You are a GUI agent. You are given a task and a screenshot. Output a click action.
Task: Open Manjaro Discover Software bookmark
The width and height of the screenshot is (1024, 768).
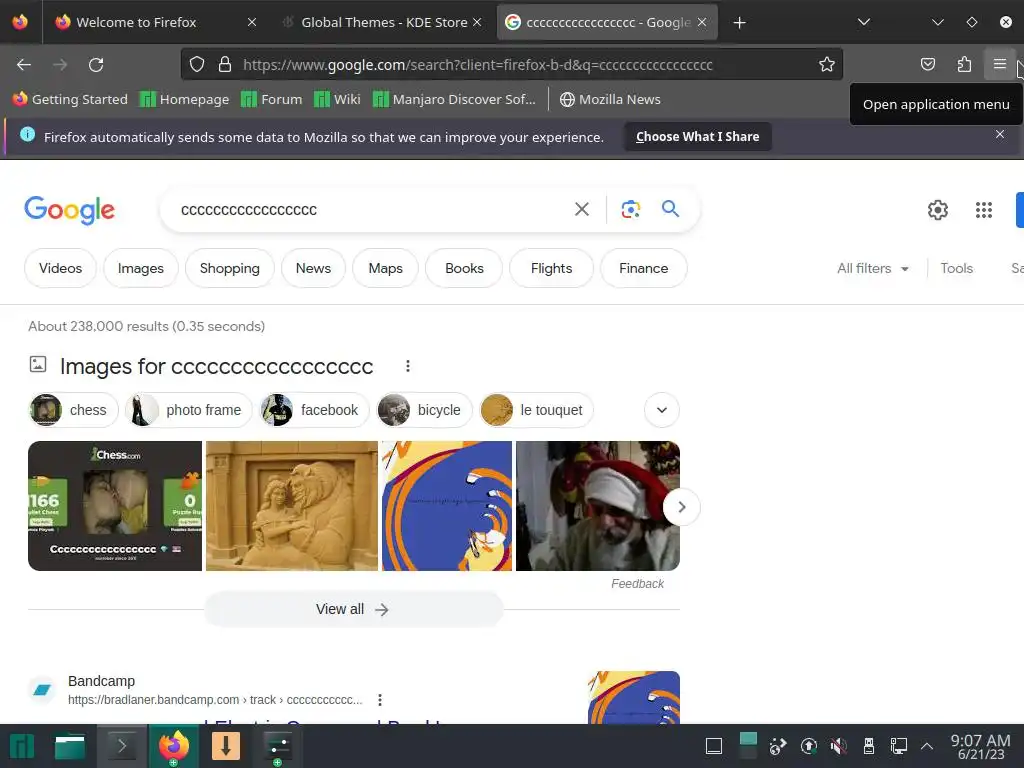click(455, 99)
